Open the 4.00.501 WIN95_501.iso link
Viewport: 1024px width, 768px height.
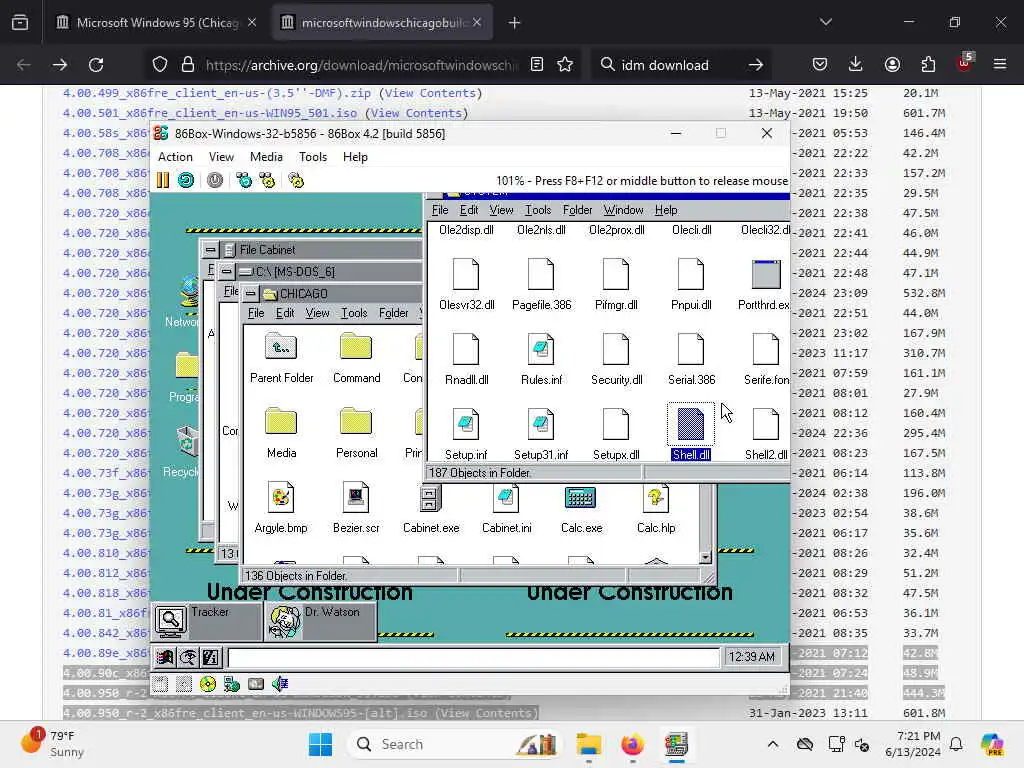point(210,113)
